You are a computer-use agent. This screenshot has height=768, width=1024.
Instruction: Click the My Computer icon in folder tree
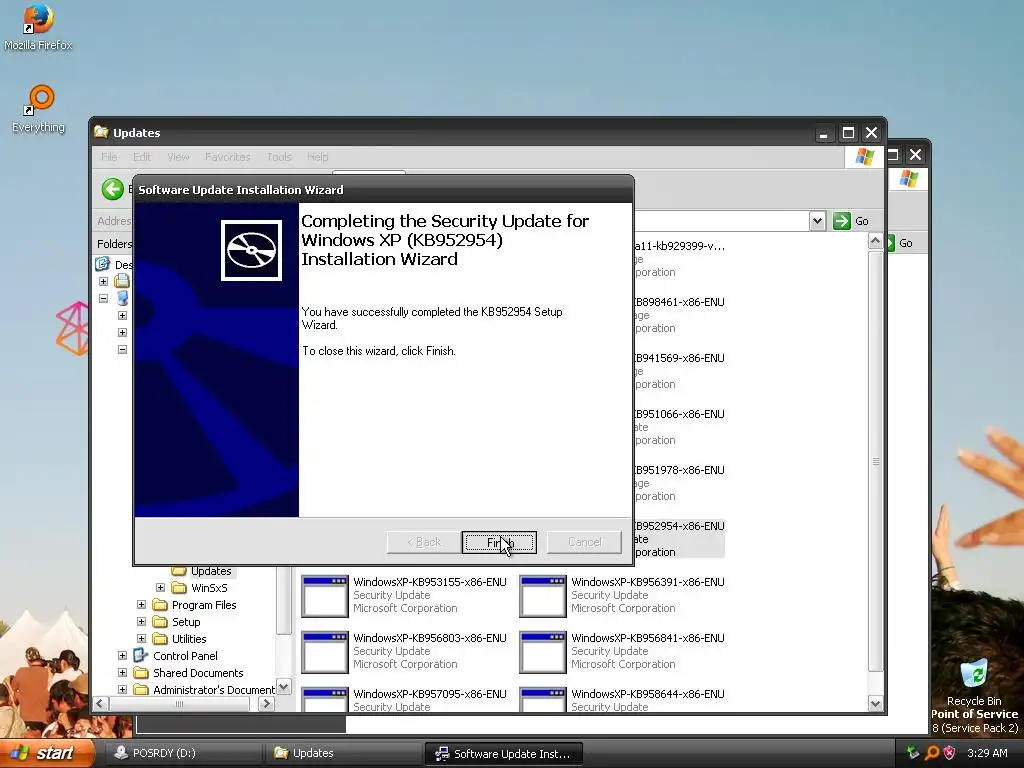tap(122, 298)
